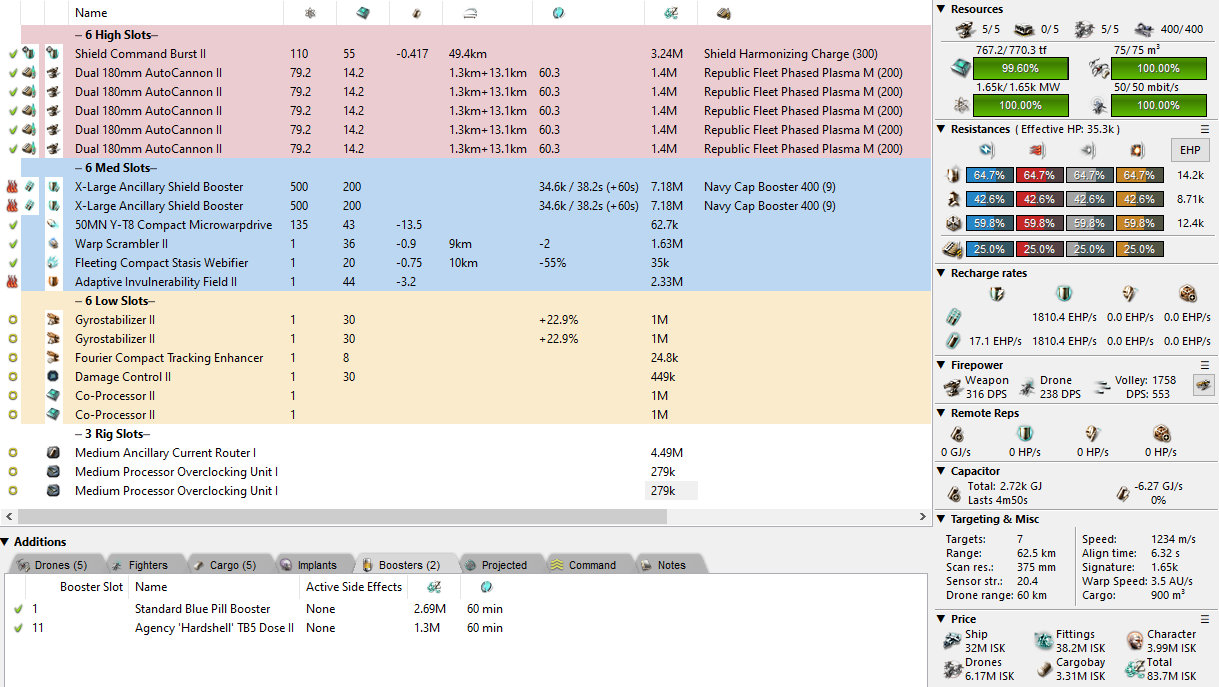Open the Resistances panel hamburger menu
The width and height of the screenshot is (1219, 687).
click(x=1205, y=129)
